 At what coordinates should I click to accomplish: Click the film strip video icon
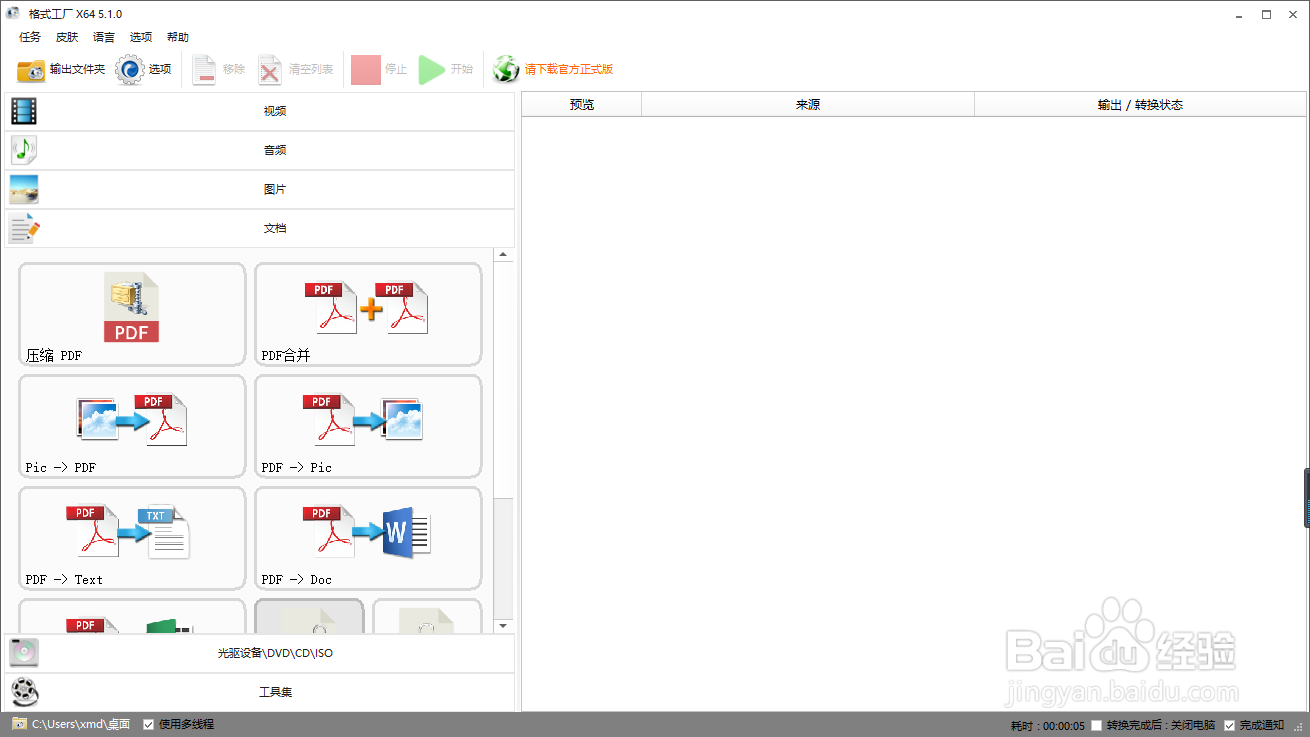24,111
